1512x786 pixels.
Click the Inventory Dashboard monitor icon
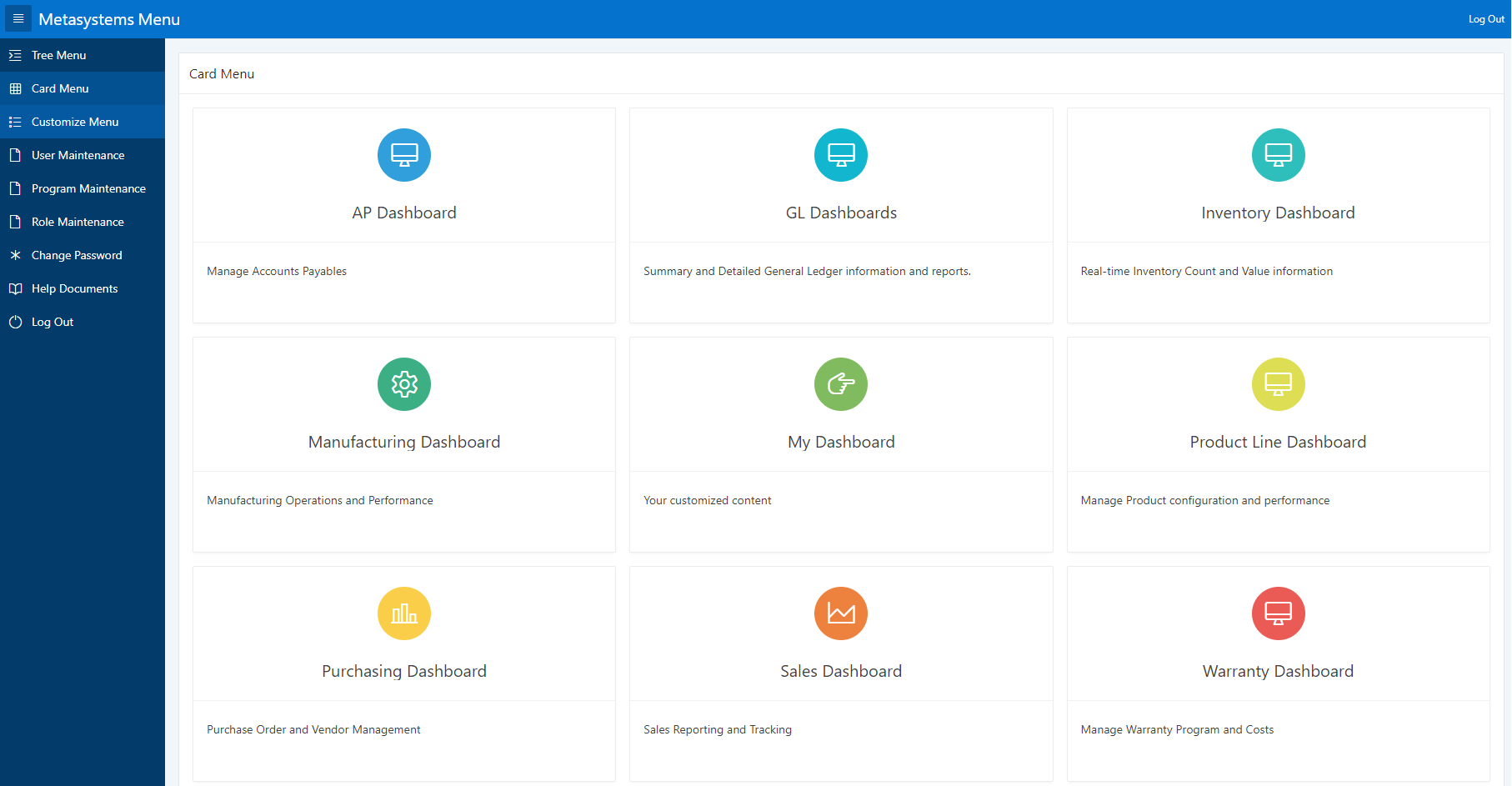[x=1278, y=155]
